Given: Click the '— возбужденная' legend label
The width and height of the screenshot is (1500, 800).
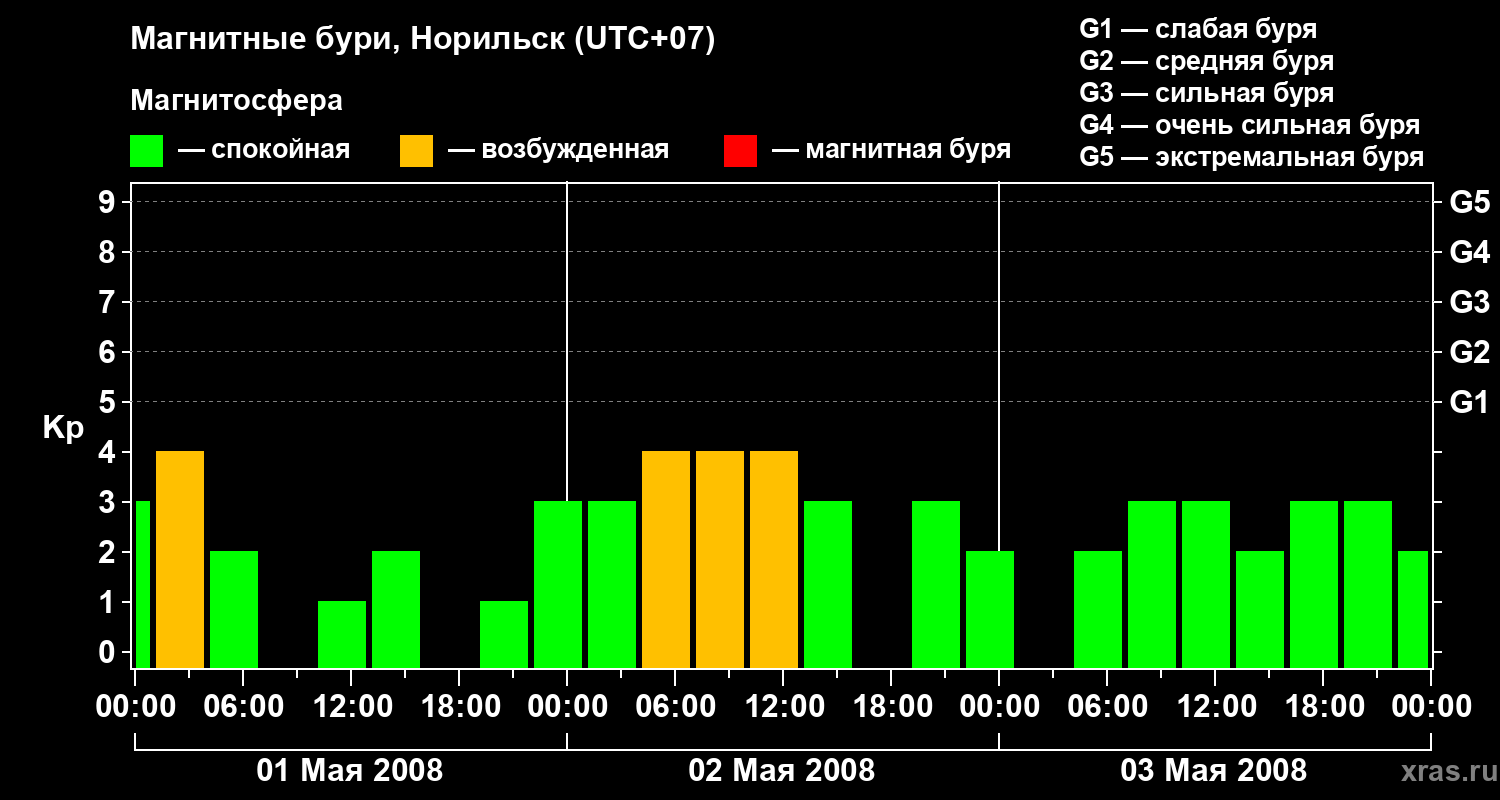Looking at the screenshot, I should [558, 150].
